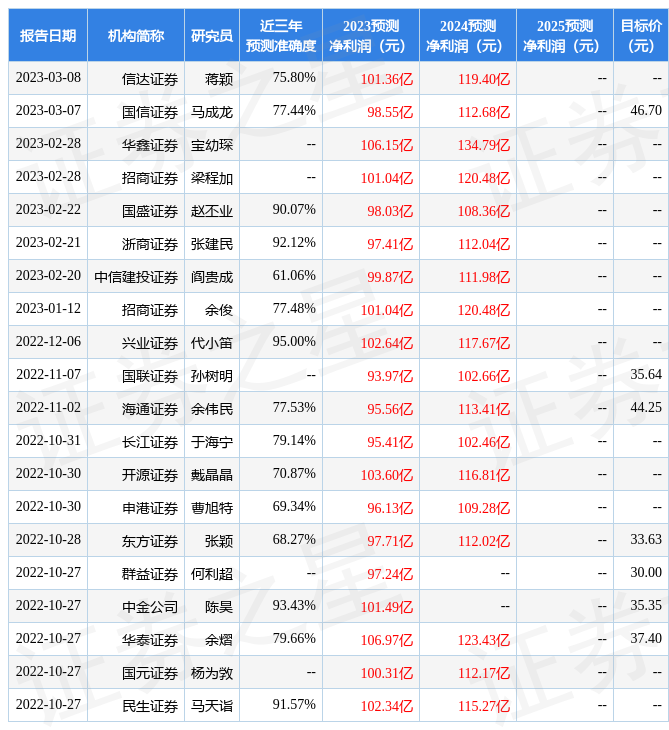Click accuracy value 92.12%
669x730 pixels.
tap(294, 243)
